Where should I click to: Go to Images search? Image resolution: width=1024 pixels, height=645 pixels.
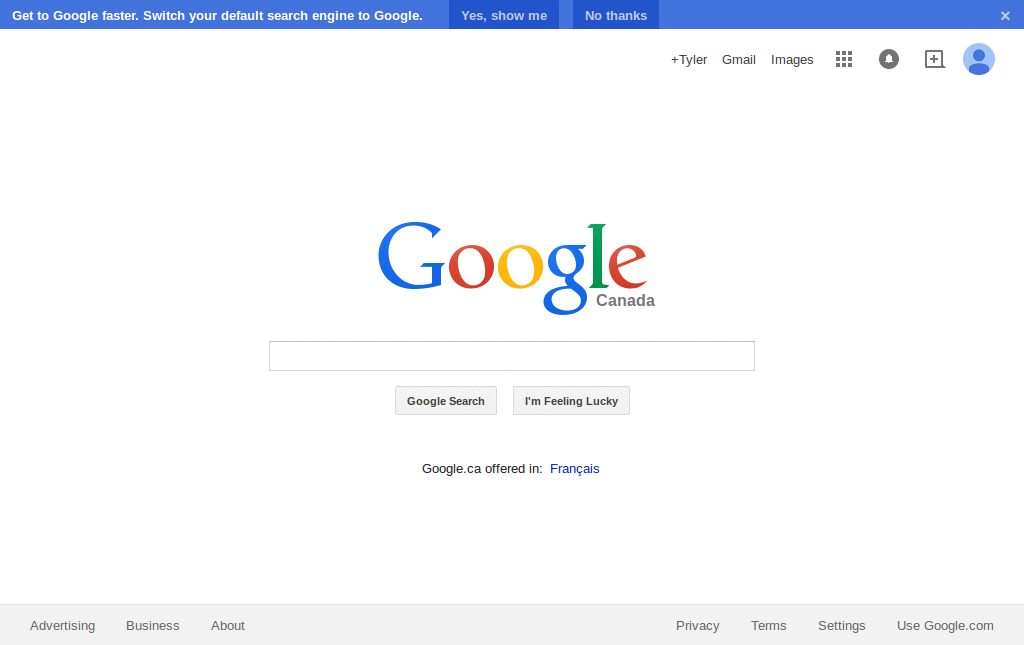(792, 59)
